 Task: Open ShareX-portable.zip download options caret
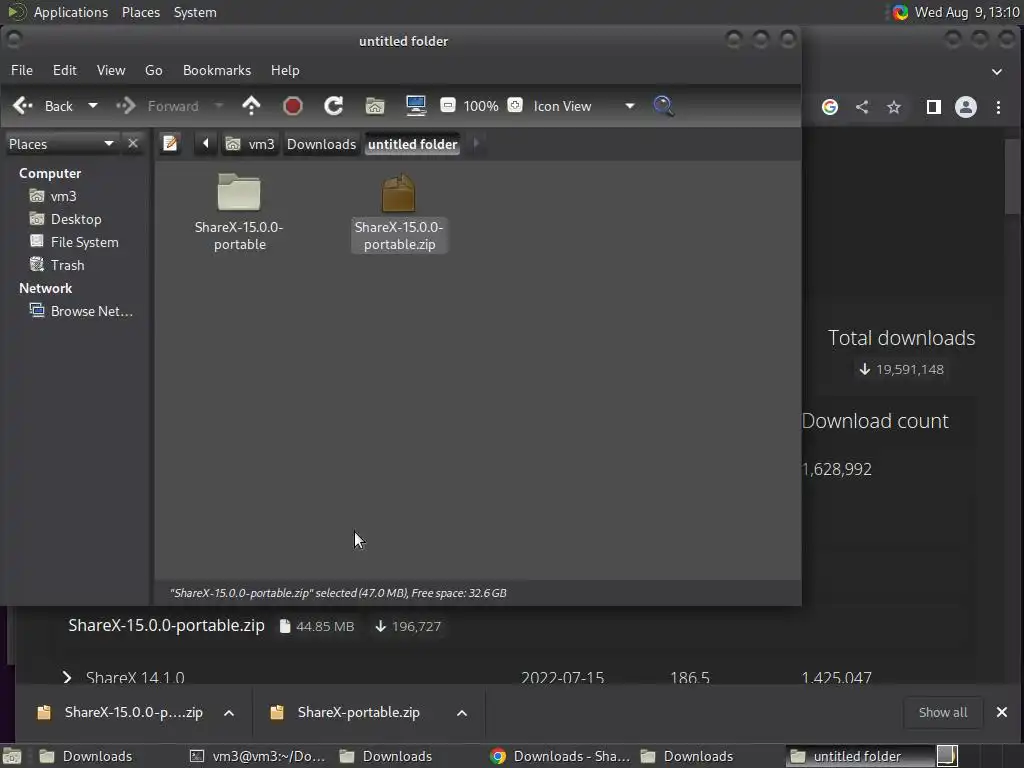point(462,713)
